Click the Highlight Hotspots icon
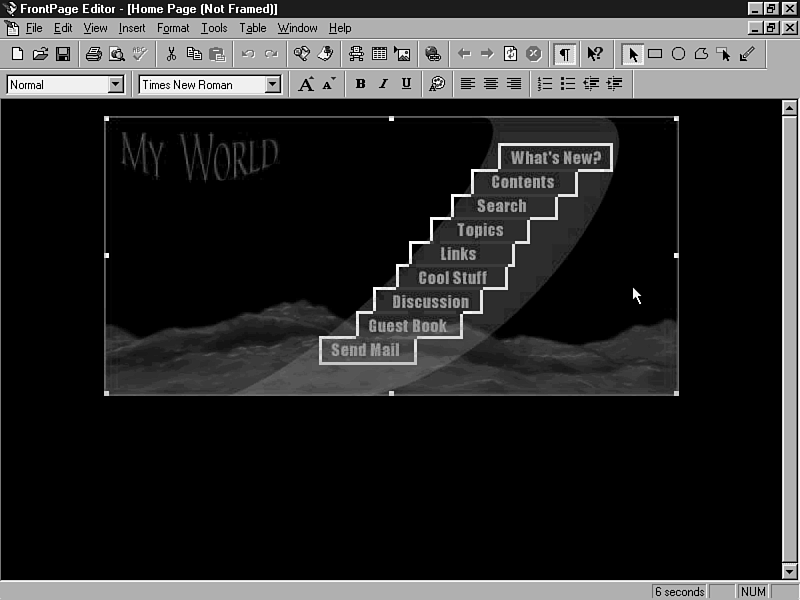 tap(724, 54)
